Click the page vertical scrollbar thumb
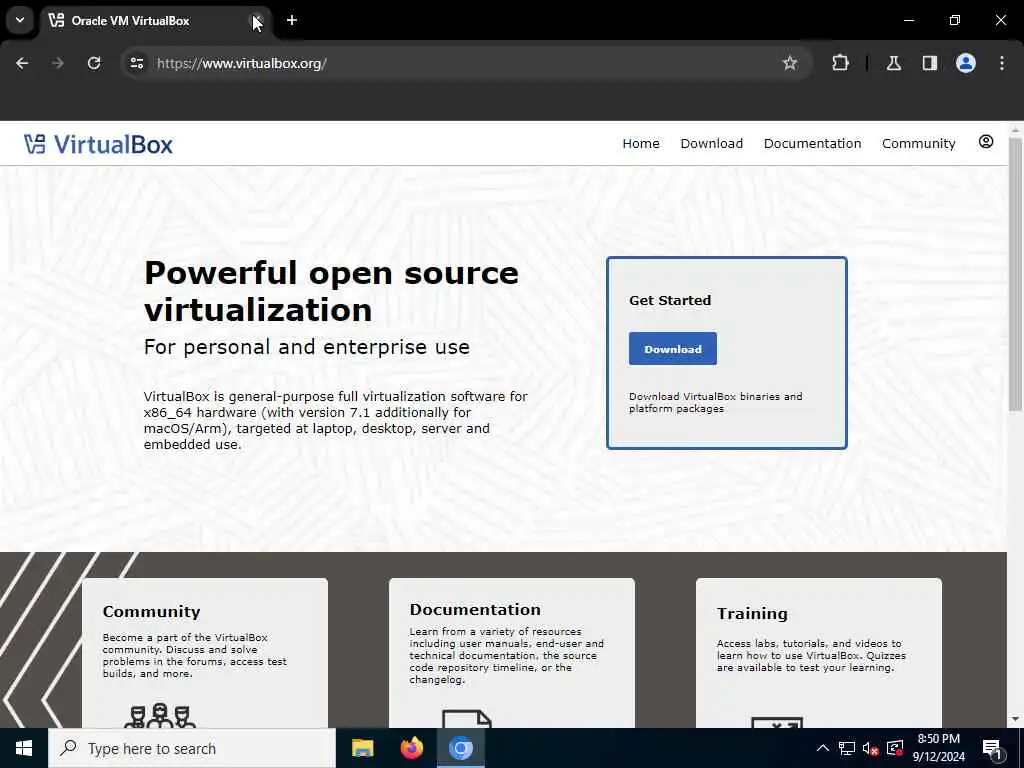1024x768 pixels. coord(1015,273)
